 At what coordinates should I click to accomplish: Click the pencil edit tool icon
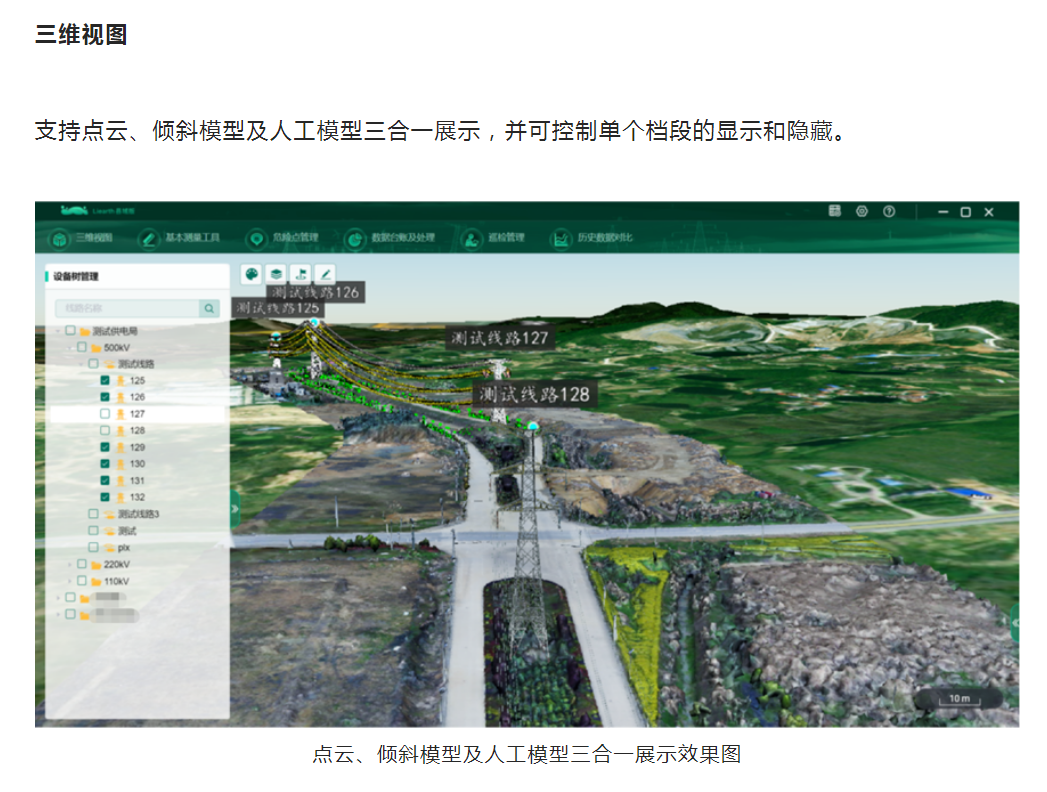point(324,274)
